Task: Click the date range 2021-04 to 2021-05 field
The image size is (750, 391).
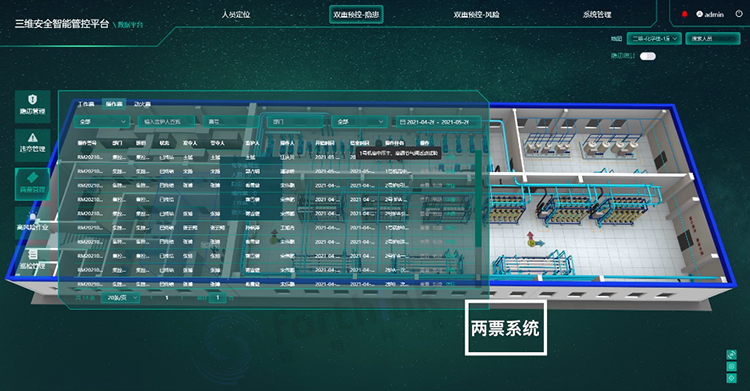Action: point(438,122)
